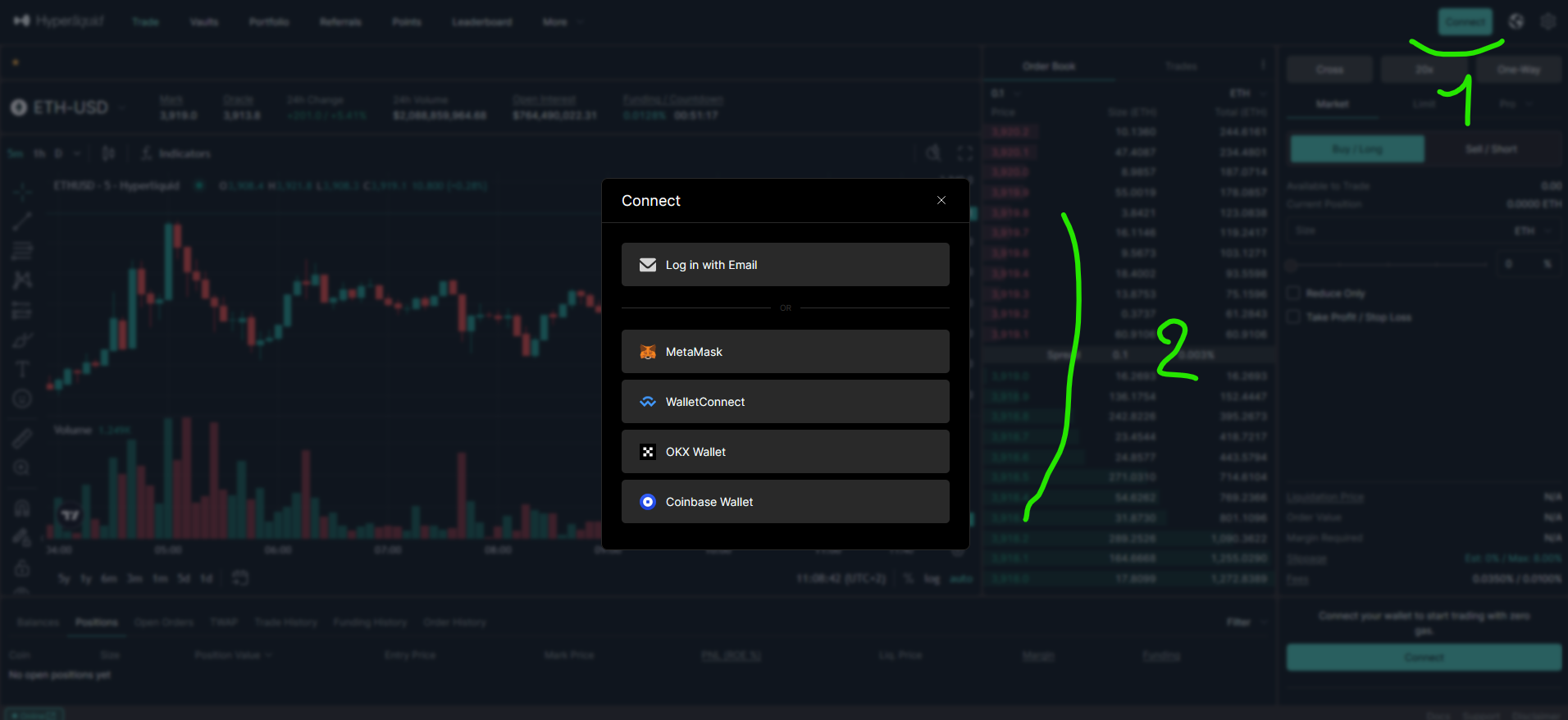Viewport: 1568px width, 720px height.
Task: Open the 0.1 price grouping dropdown
Action: (x=1005, y=93)
